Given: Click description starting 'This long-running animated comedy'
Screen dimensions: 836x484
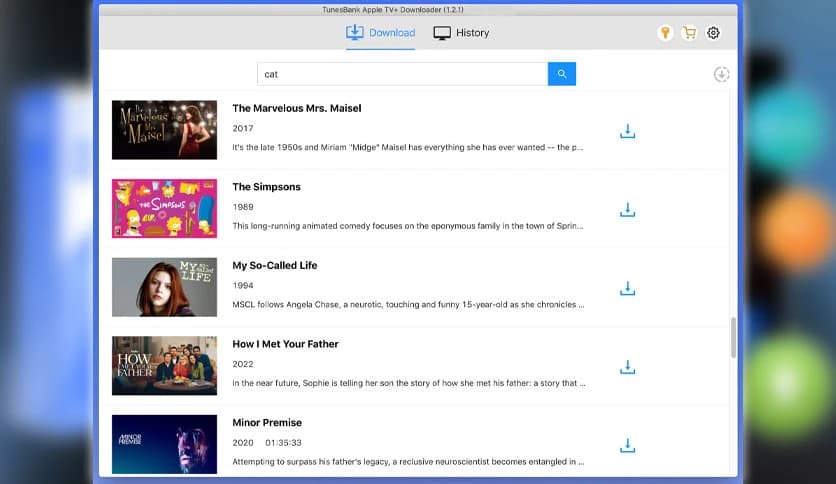Looking at the screenshot, I should 407,226.
